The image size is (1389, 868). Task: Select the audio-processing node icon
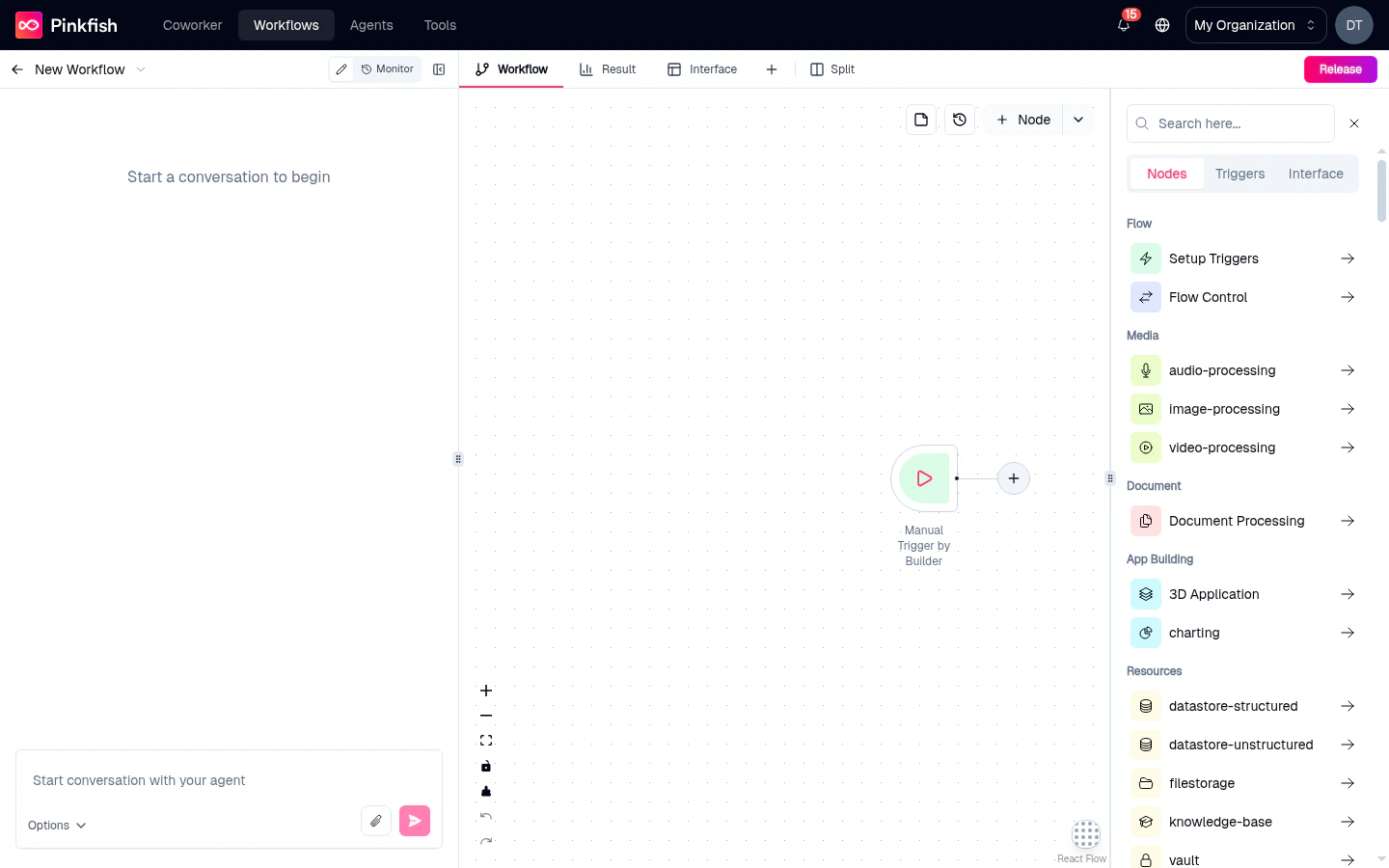click(1145, 370)
